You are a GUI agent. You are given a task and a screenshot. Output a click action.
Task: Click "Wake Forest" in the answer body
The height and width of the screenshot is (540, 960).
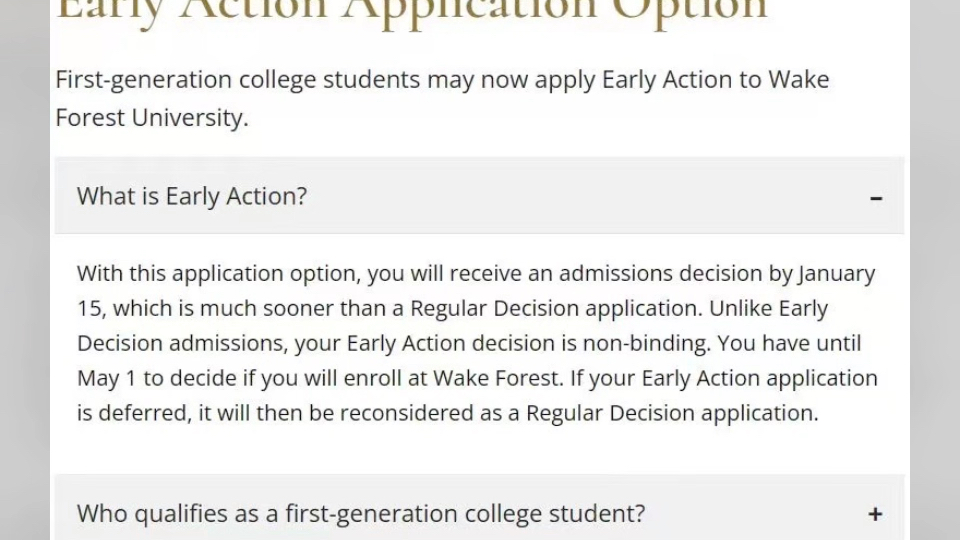coord(497,378)
